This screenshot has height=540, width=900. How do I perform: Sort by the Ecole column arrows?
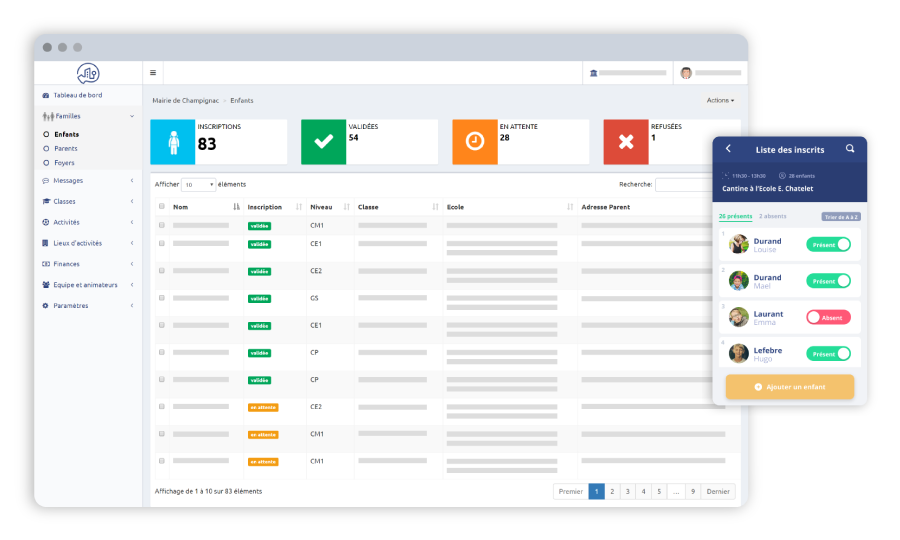[x=569, y=207]
